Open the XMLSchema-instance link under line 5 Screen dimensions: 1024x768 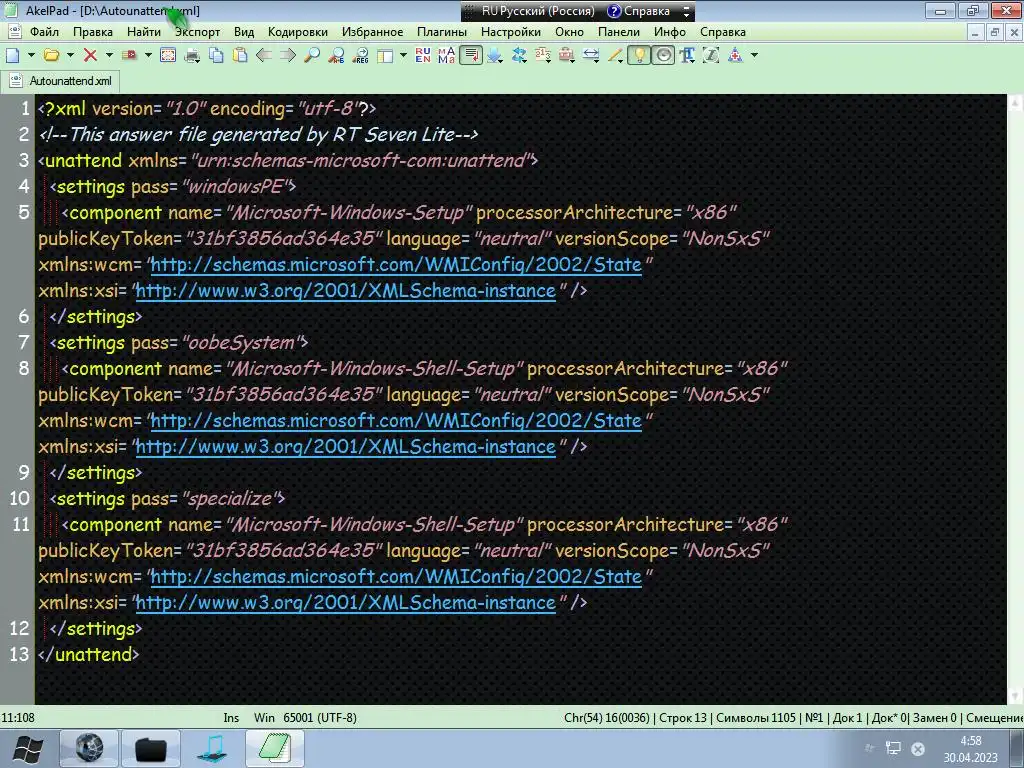tap(345, 291)
